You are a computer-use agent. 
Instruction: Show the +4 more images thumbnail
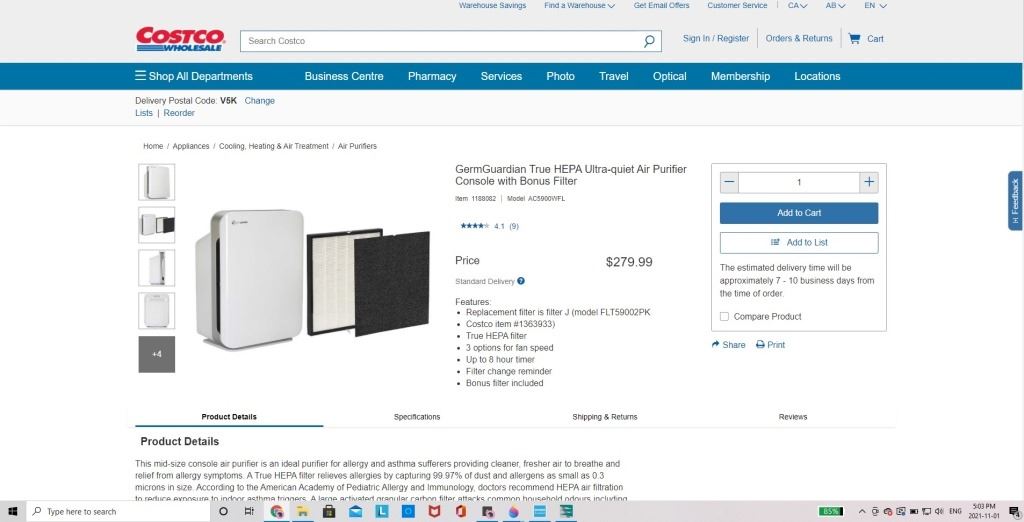tap(157, 354)
